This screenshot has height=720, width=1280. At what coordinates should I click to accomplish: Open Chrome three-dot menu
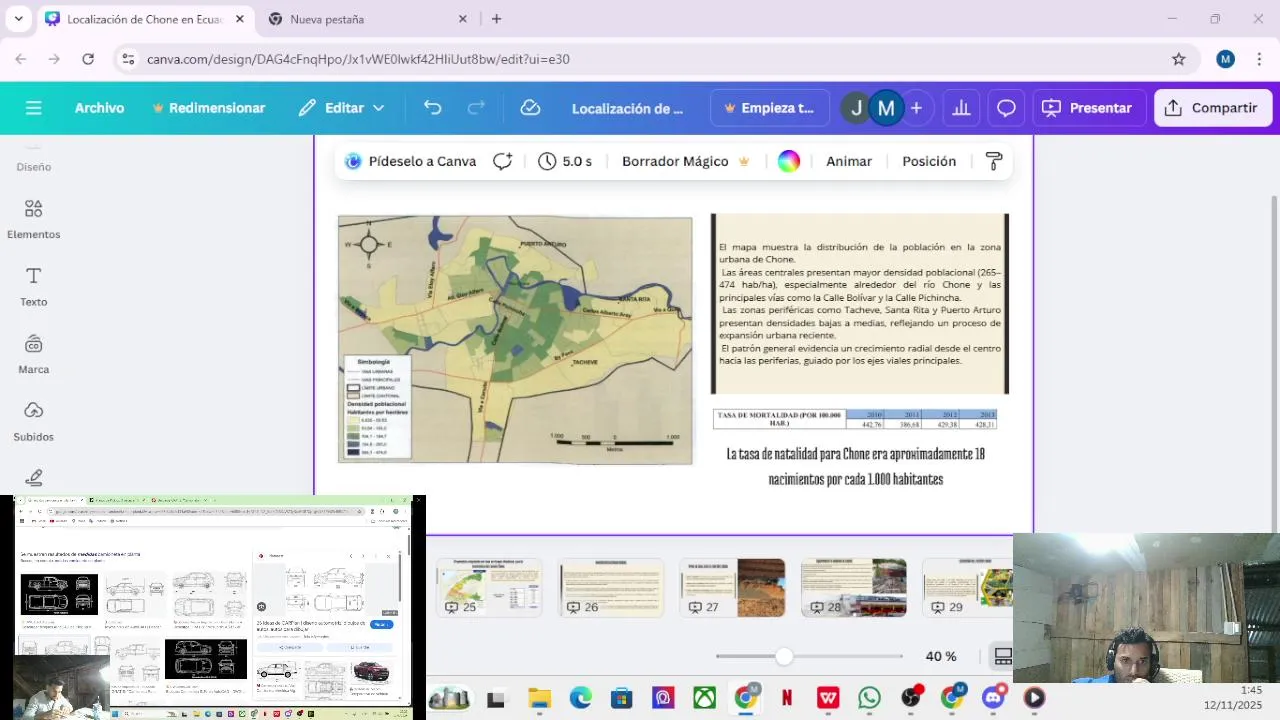coord(1259,59)
